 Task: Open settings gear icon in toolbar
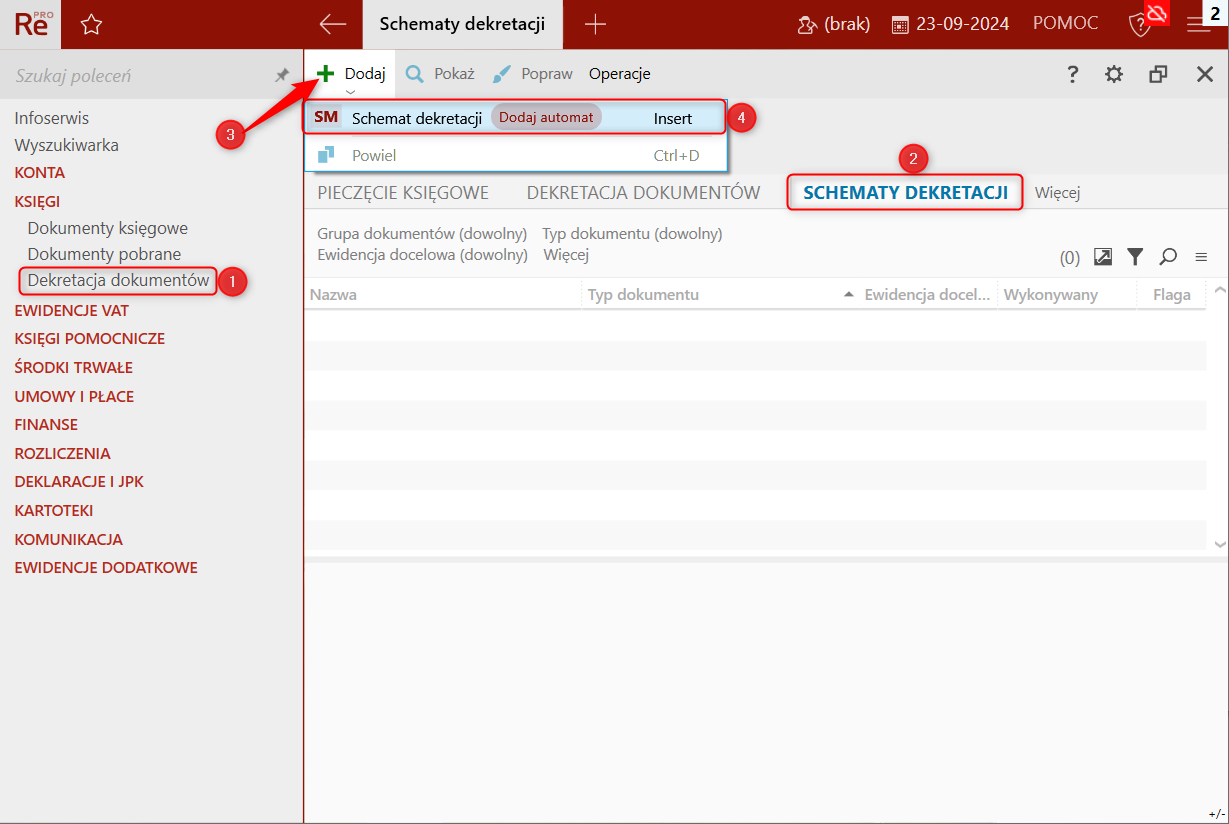coord(1114,74)
